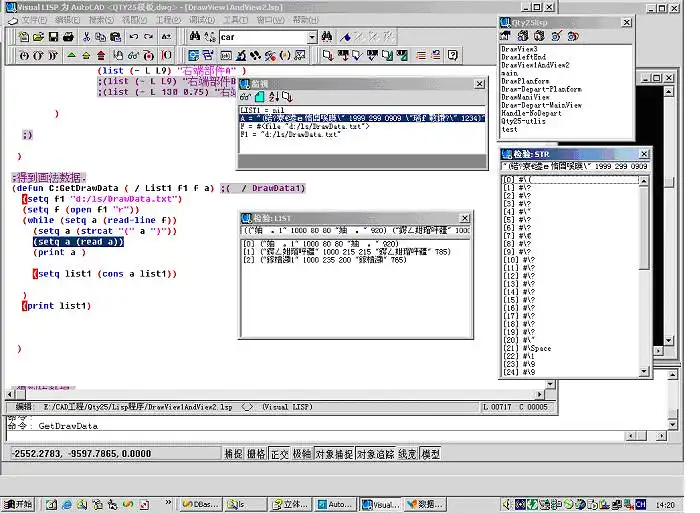
Task: Click into the 'car' search text field
Action: 263,37
